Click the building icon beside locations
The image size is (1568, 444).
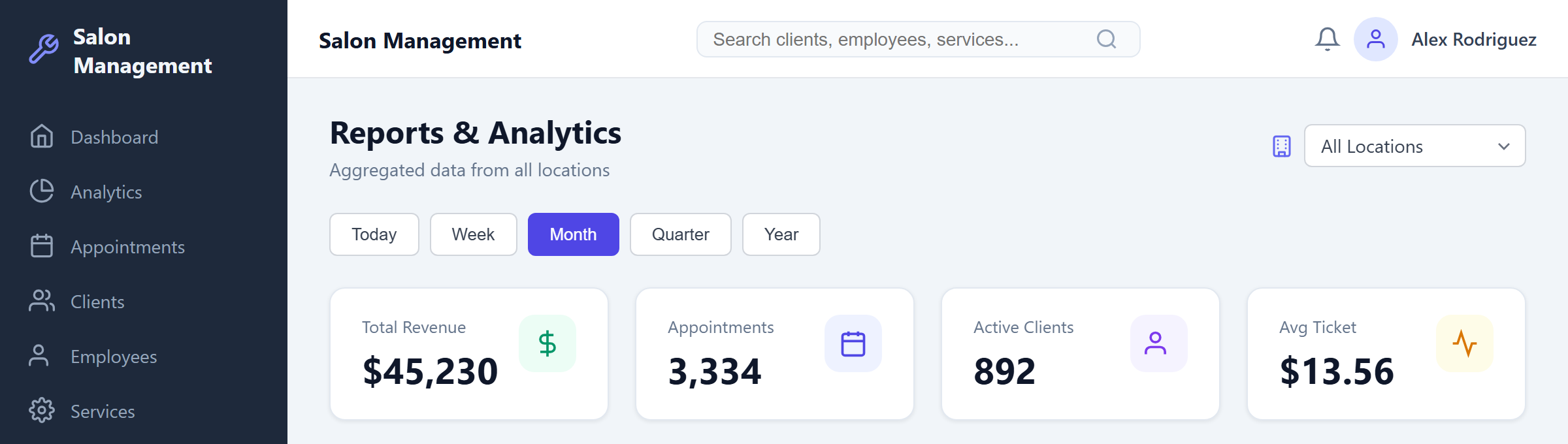tap(1281, 146)
